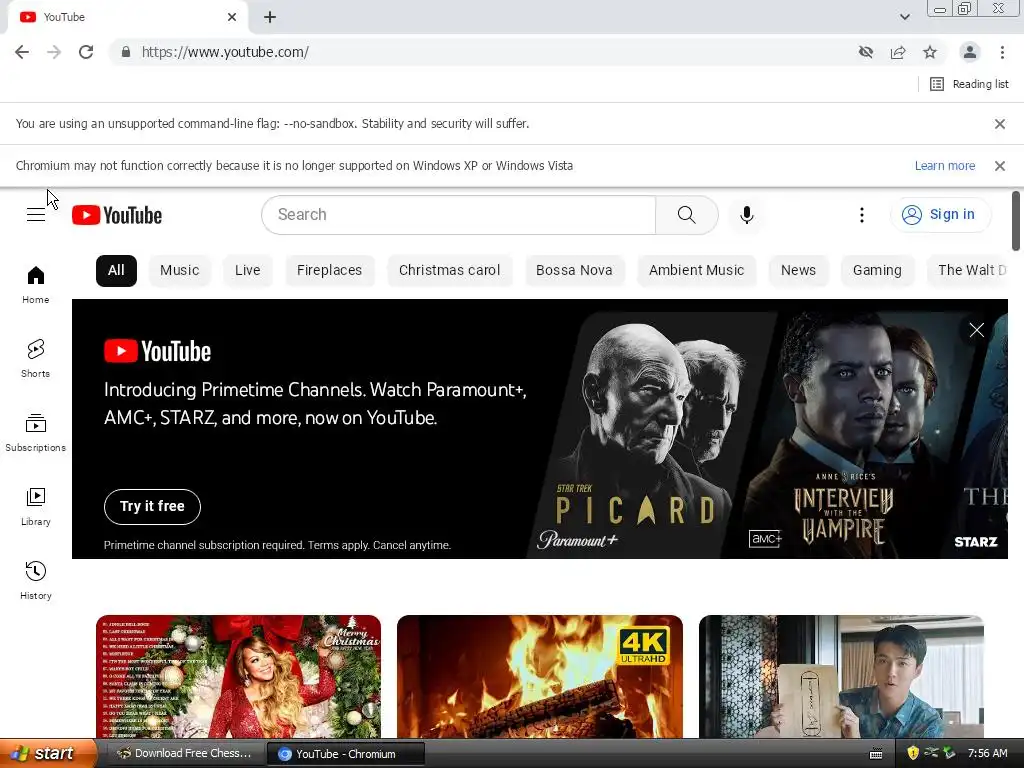Bookmark this page with star icon

tap(930, 52)
